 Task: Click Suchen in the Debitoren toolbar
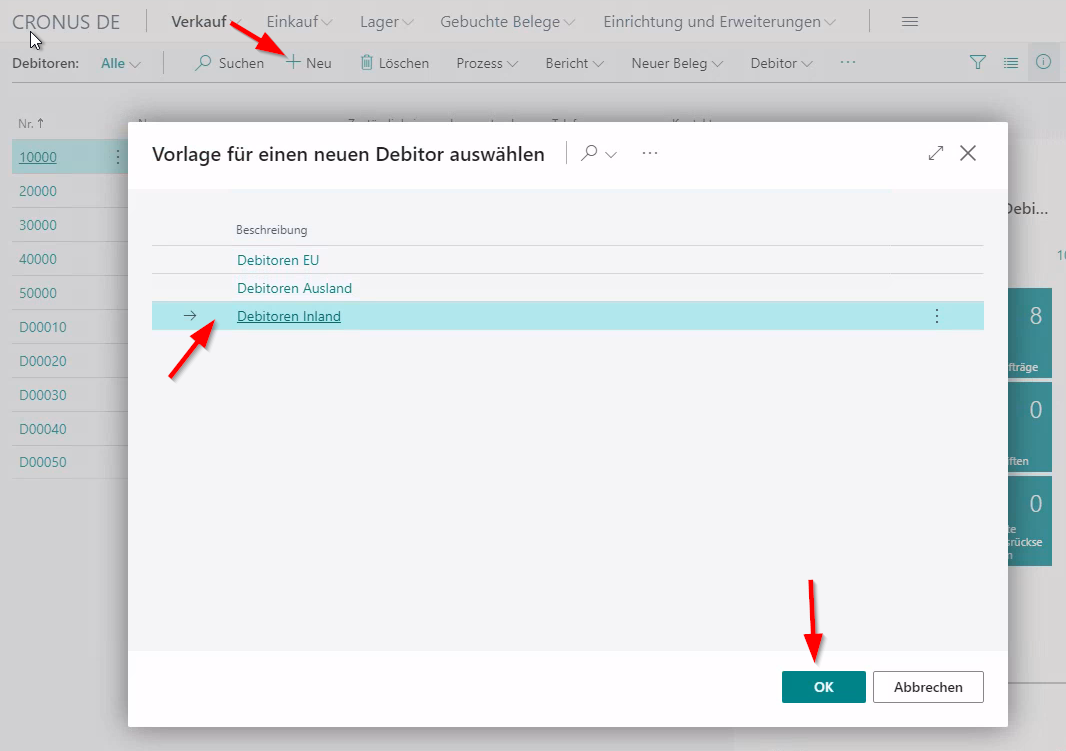[x=230, y=63]
